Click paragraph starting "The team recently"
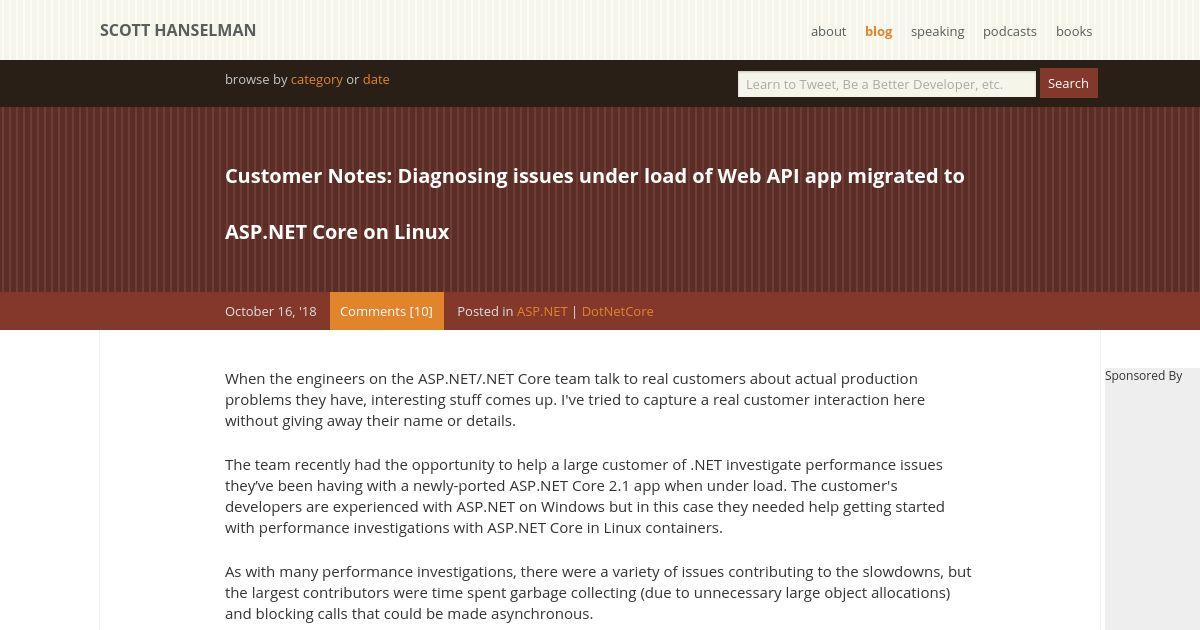The height and width of the screenshot is (630, 1200). 585,496
